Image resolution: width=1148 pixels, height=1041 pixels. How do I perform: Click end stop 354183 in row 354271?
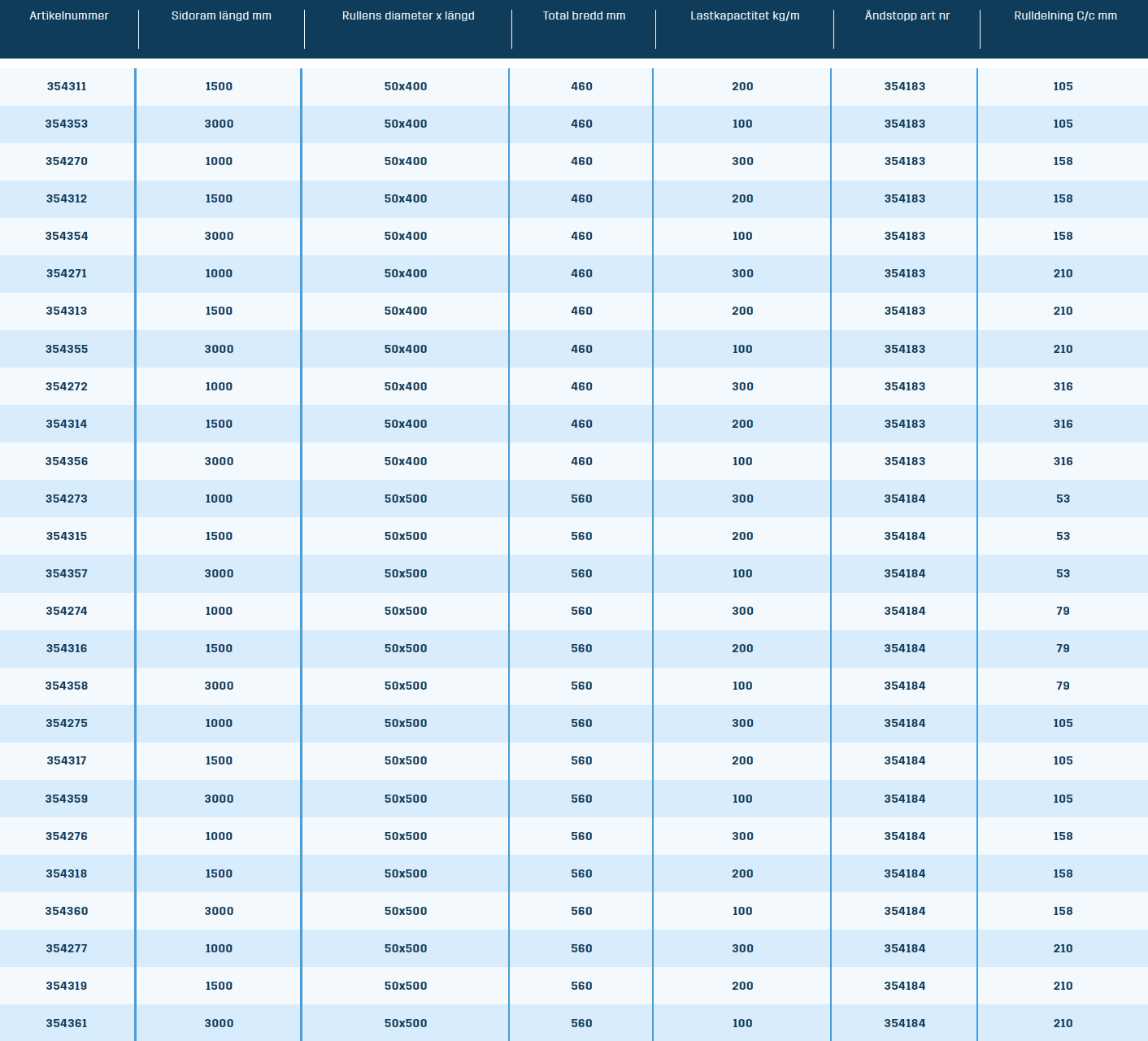coord(905,273)
